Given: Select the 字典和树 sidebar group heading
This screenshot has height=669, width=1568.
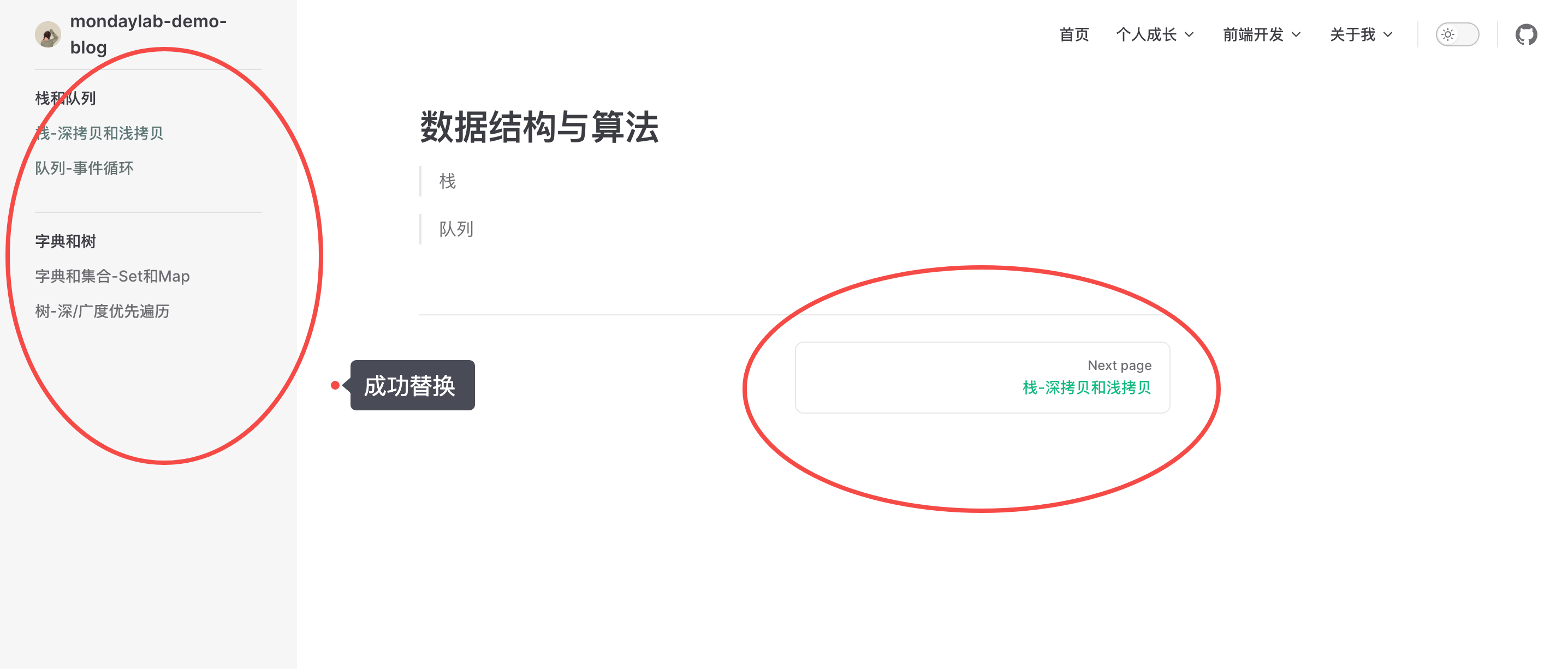Looking at the screenshot, I should pyautogui.click(x=65, y=241).
